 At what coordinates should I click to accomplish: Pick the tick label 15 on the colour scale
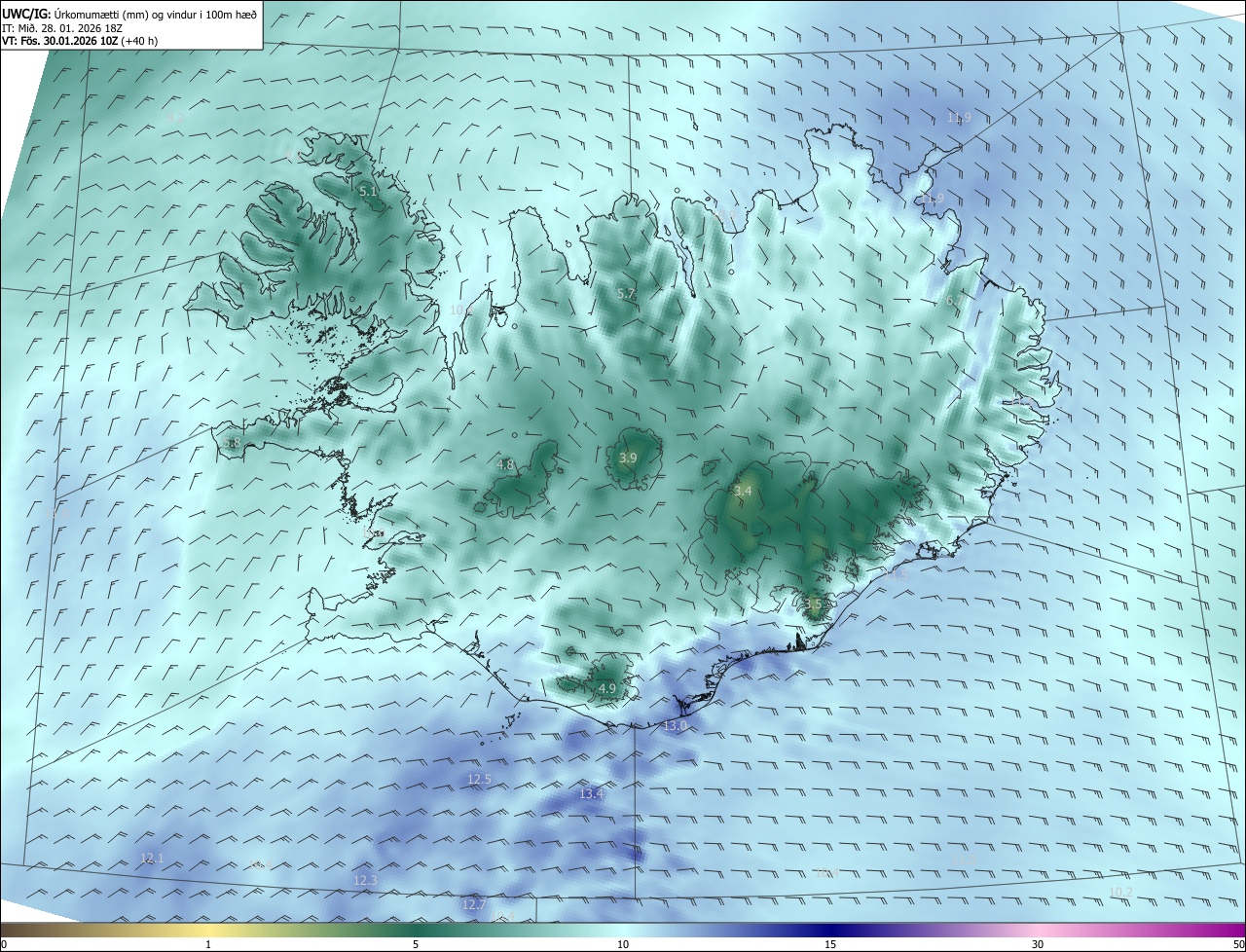(x=830, y=944)
